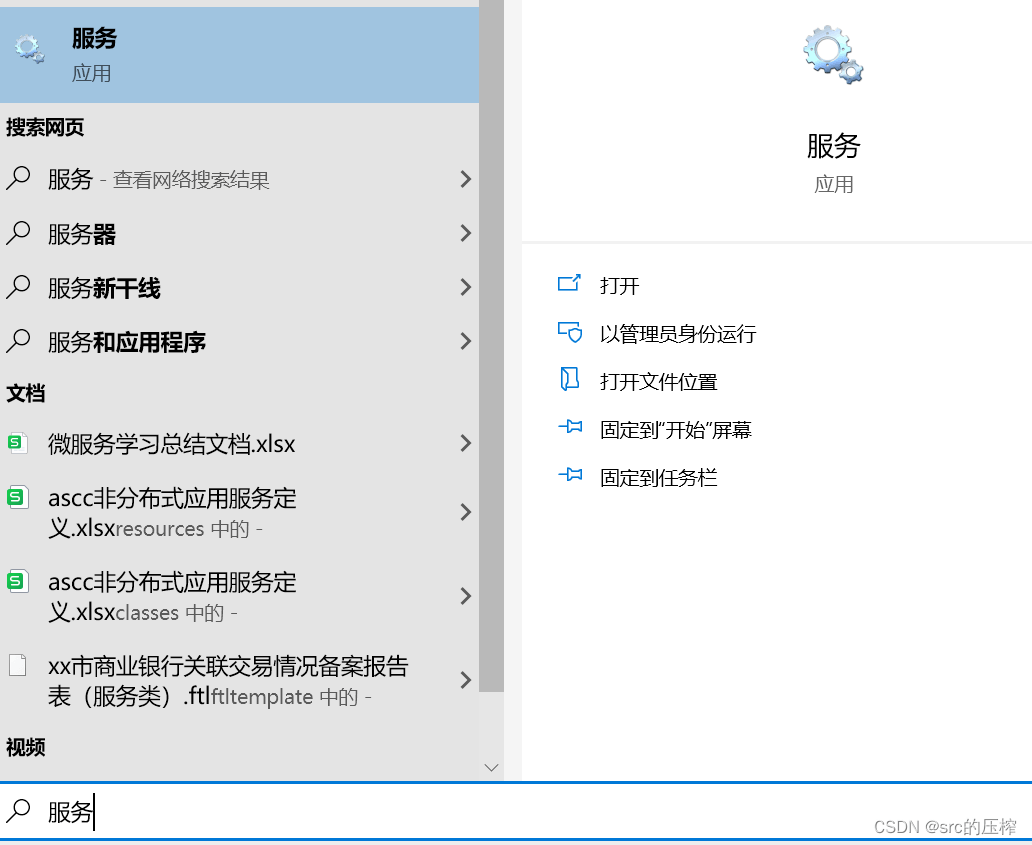The height and width of the screenshot is (845, 1032).
Task: Choose 固定到"开始"屏幕
Action: click(x=675, y=430)
